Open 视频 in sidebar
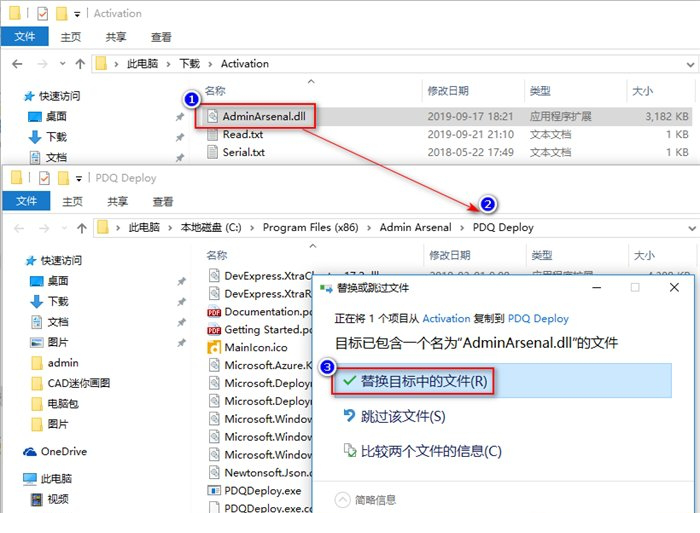The image size is (700, 533). coord(49,499)
